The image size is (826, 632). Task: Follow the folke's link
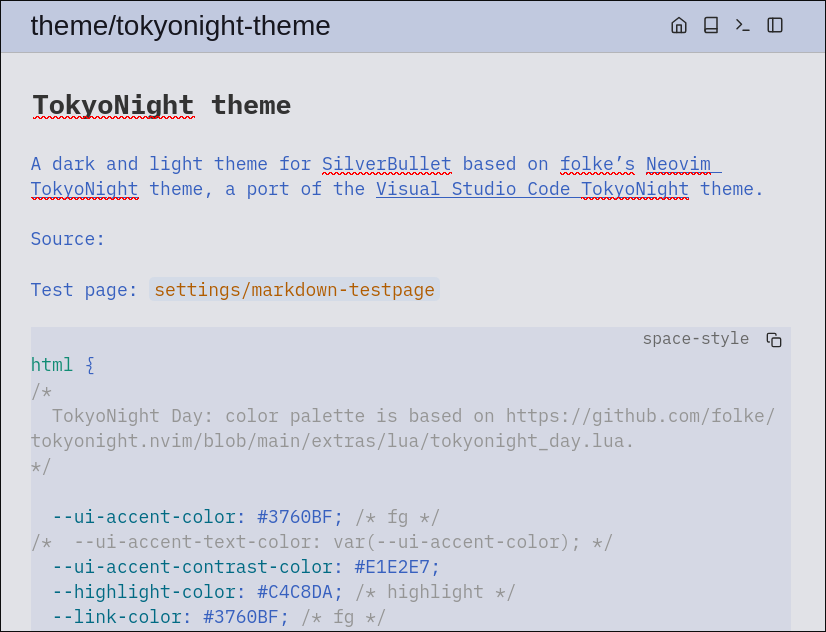click(597, 164)
